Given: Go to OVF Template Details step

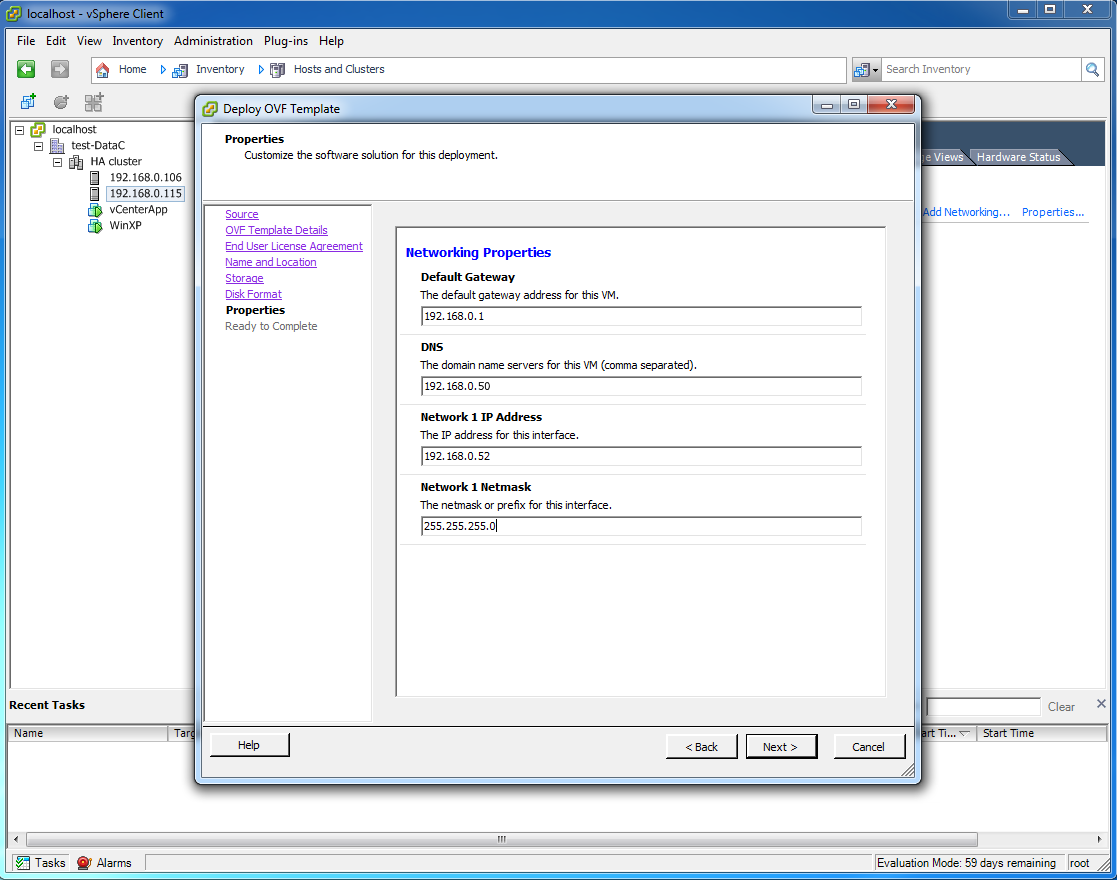Looking at the screenshot, I should [x=276, y=230].
